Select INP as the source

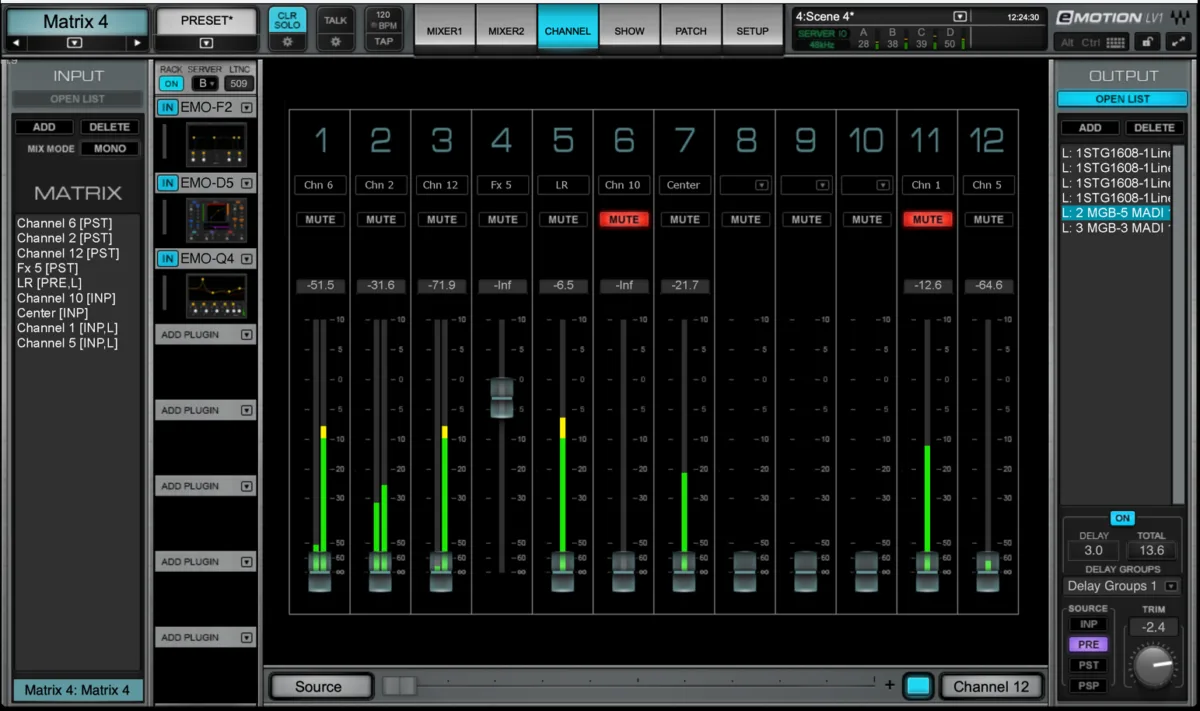click(1089, 624)
